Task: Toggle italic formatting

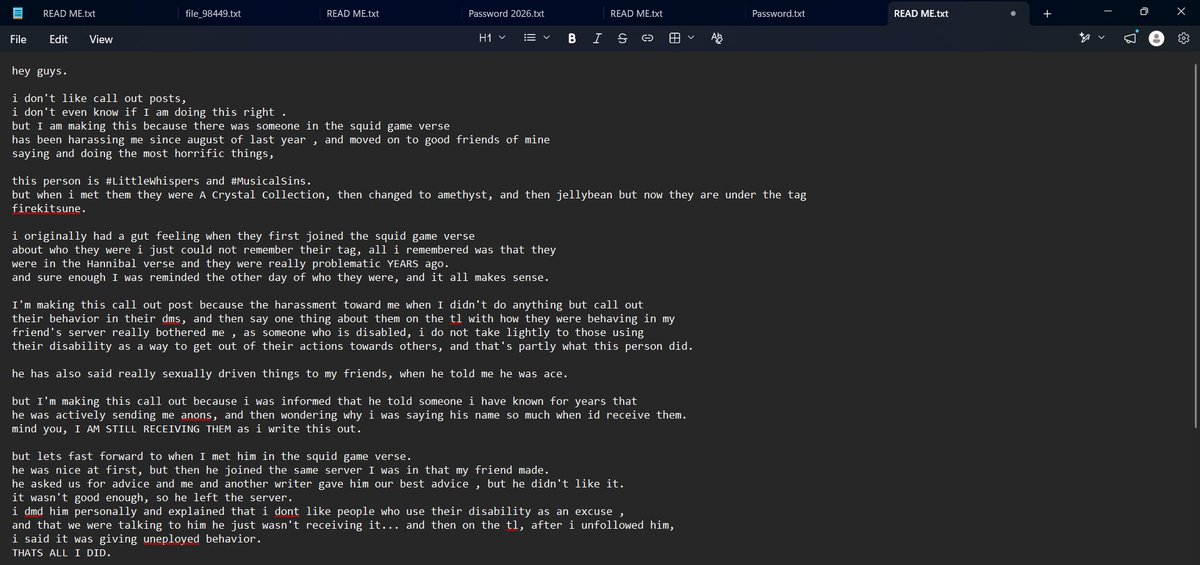Action: [597, 38]
